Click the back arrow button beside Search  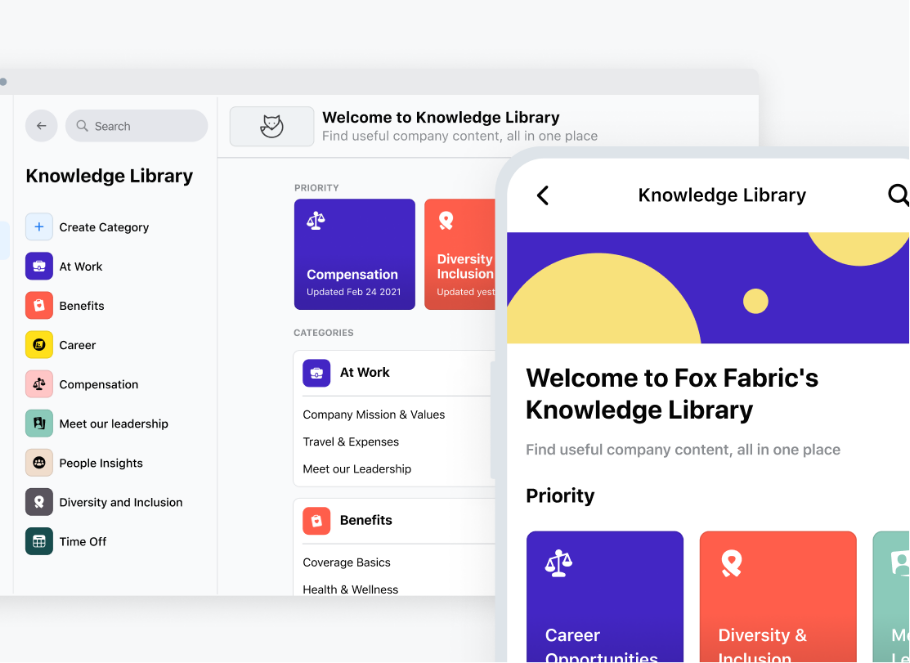[x=41, y=125]
